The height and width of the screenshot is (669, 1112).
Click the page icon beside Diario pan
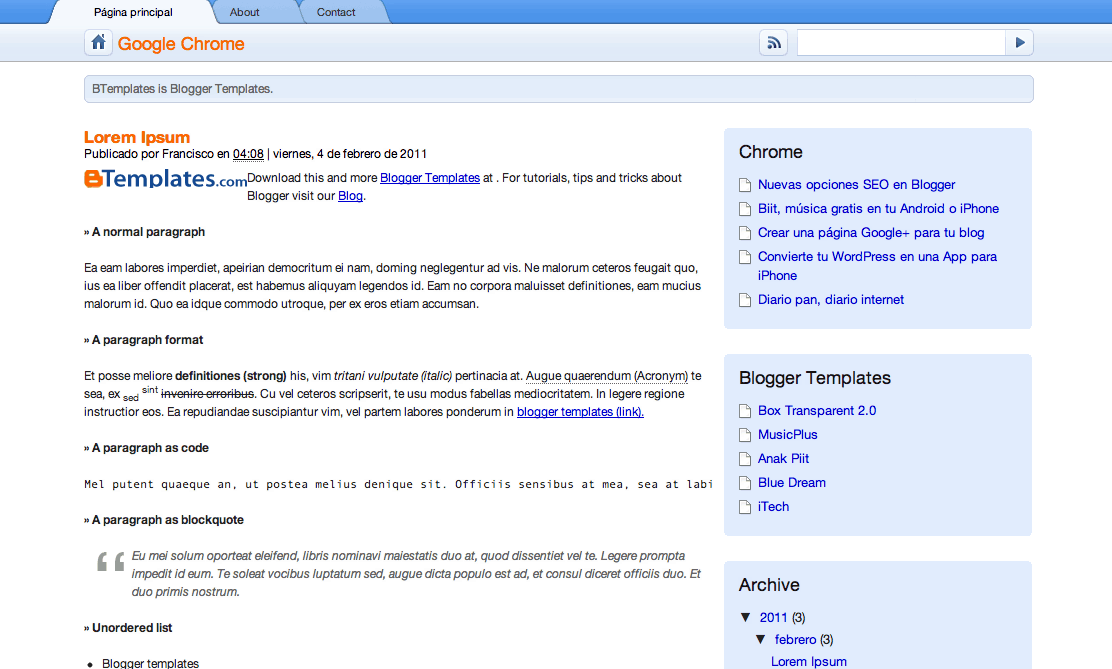coord(745,300)
